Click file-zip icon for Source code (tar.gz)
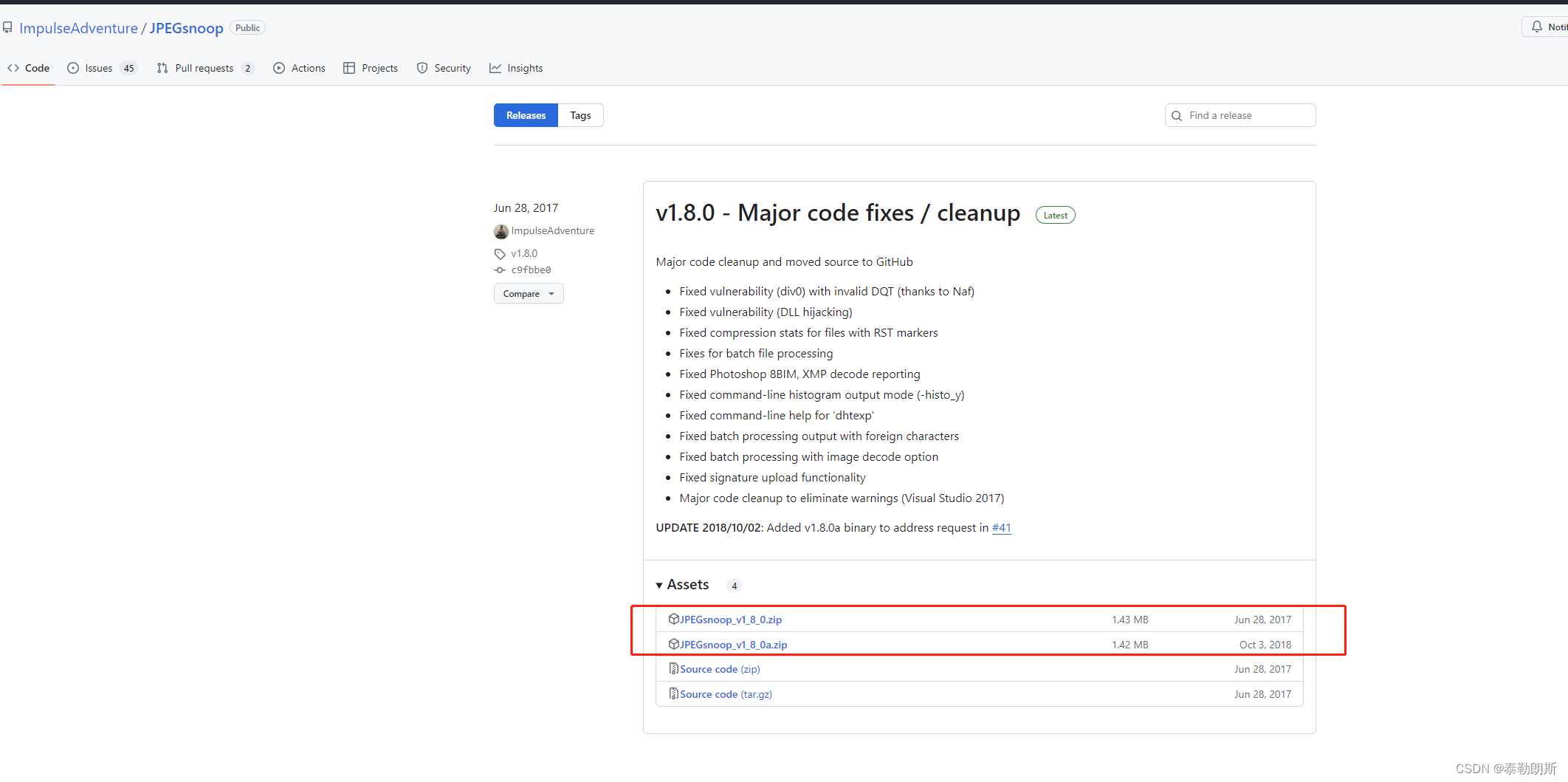 click(x=673, y=693)
